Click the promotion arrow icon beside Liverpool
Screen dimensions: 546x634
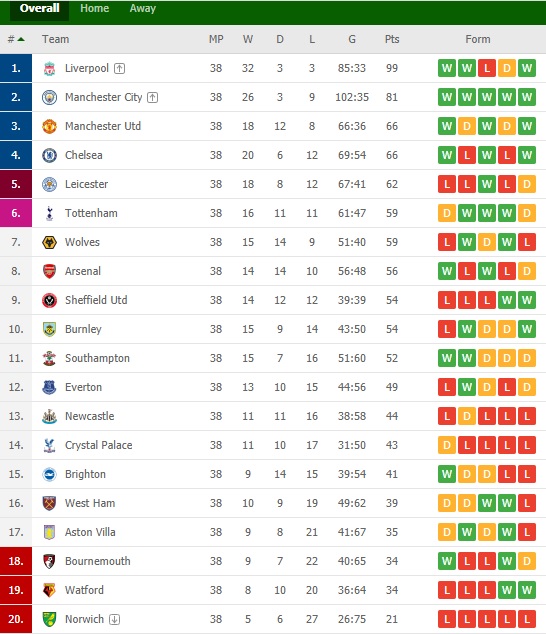(x=119, y=68)
